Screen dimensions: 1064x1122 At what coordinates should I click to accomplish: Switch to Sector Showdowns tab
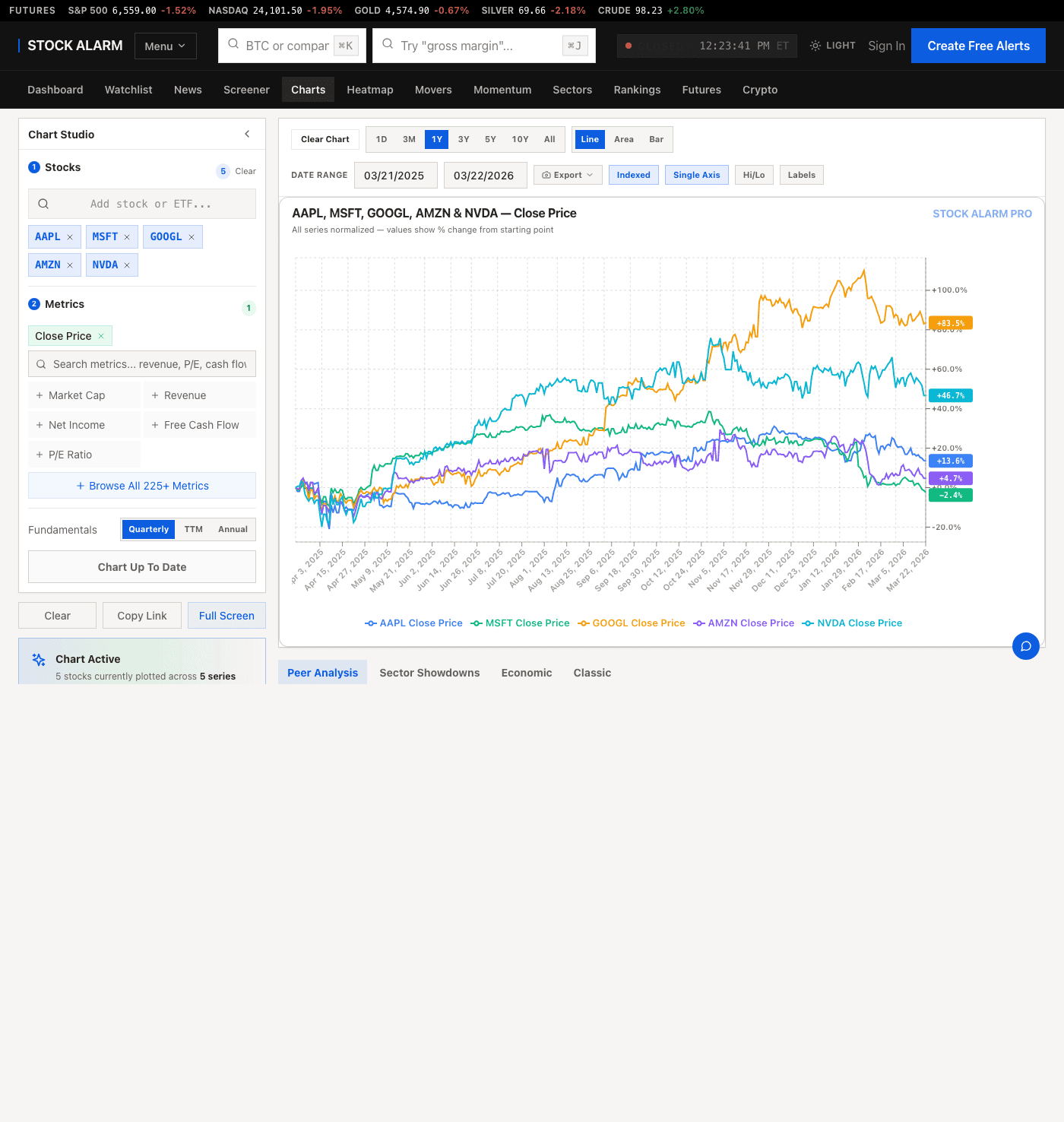pyautogui.click(x=429, y=673)
